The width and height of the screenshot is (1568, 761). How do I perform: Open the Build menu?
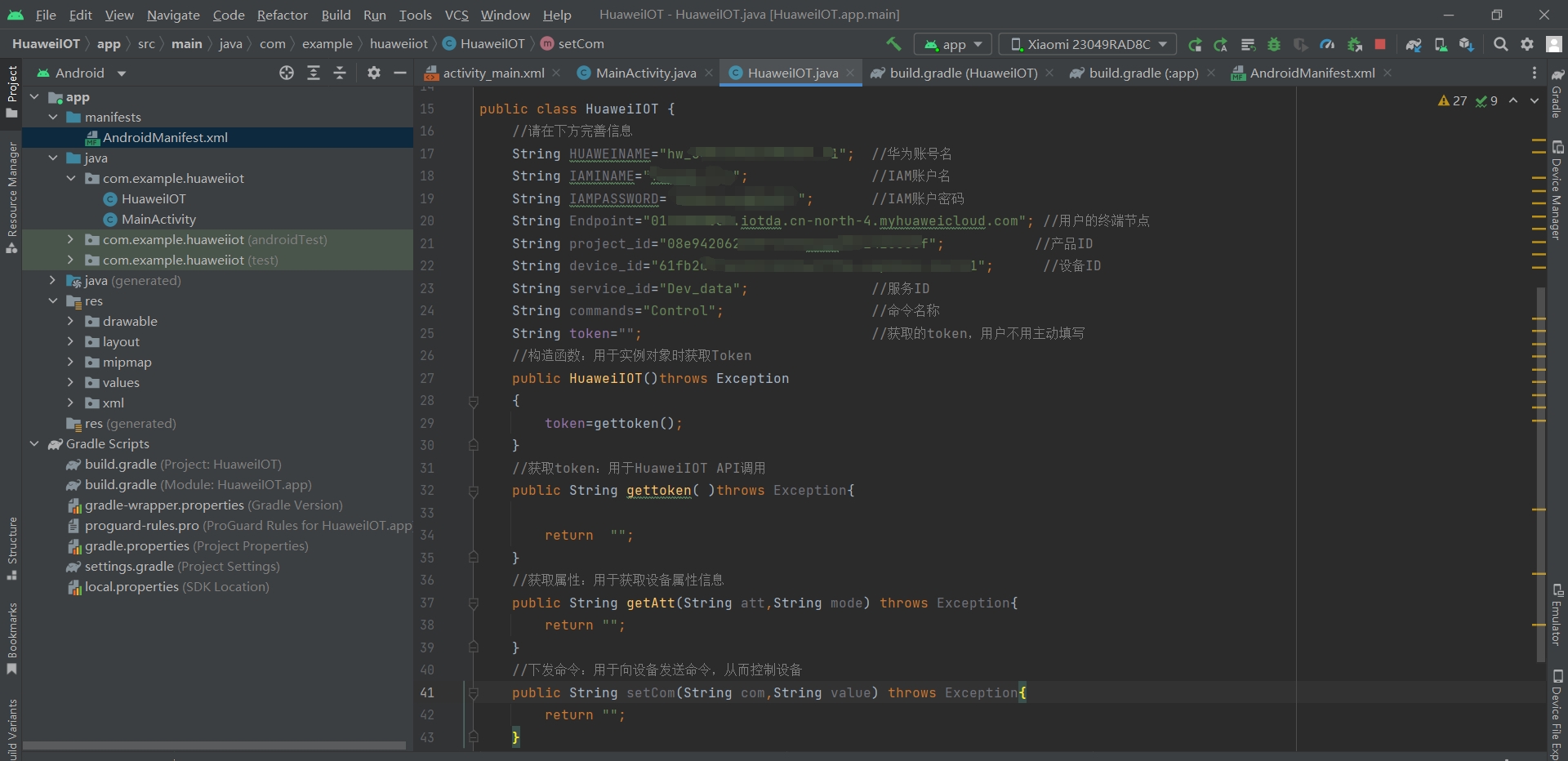pyautogui.click(x=336, y=15)
